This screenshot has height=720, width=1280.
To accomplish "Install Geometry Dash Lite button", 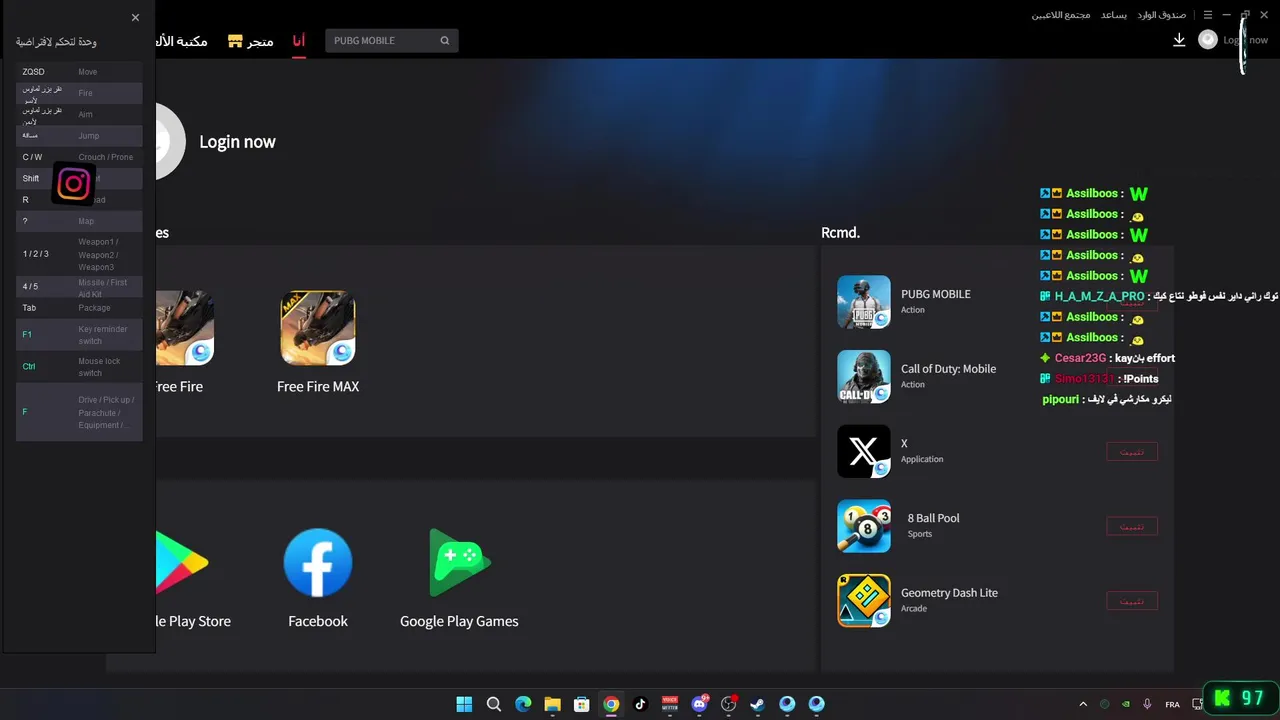I will 1132,601.
